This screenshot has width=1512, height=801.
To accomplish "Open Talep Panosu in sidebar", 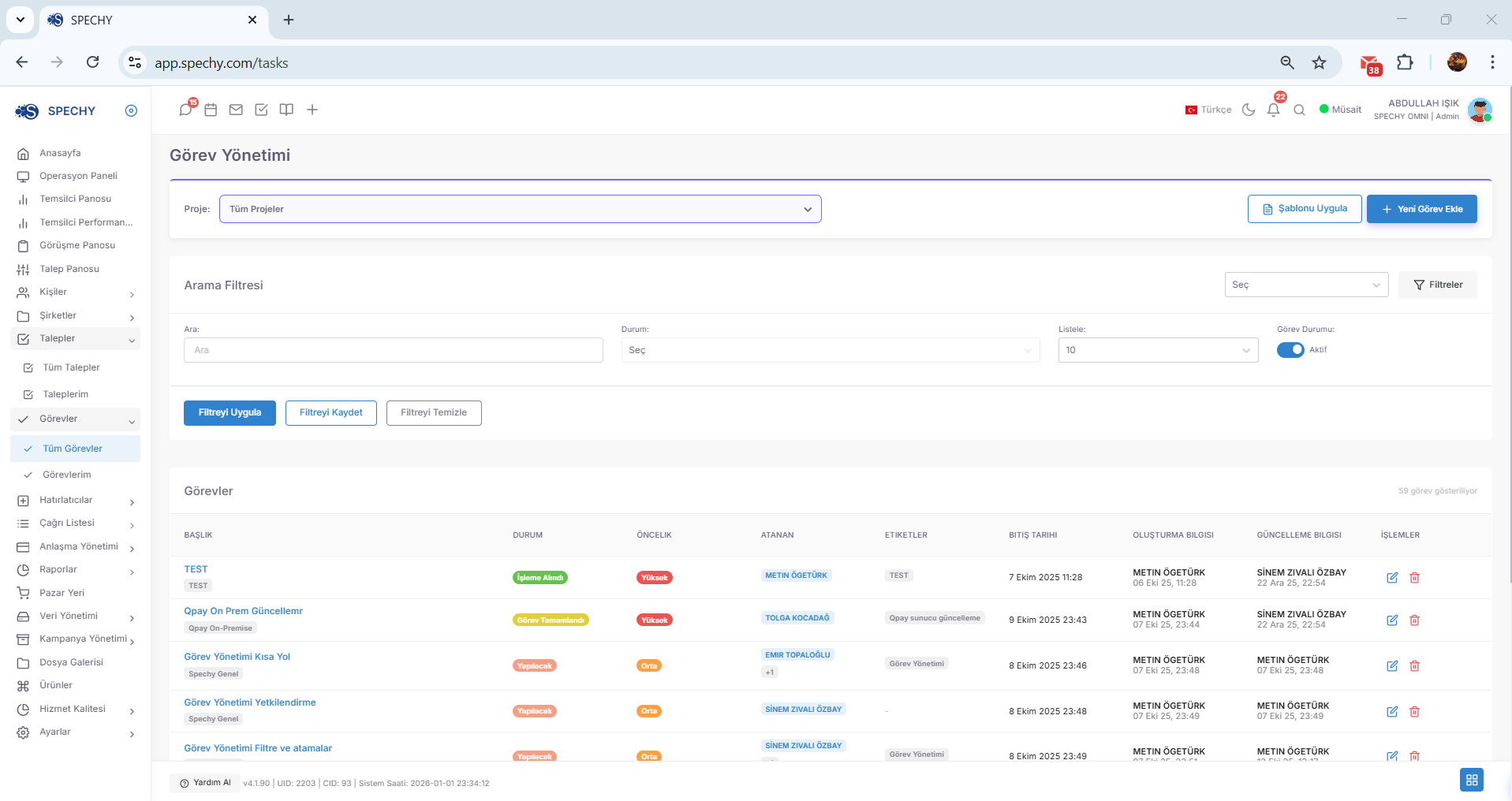I will click(69, 269).
